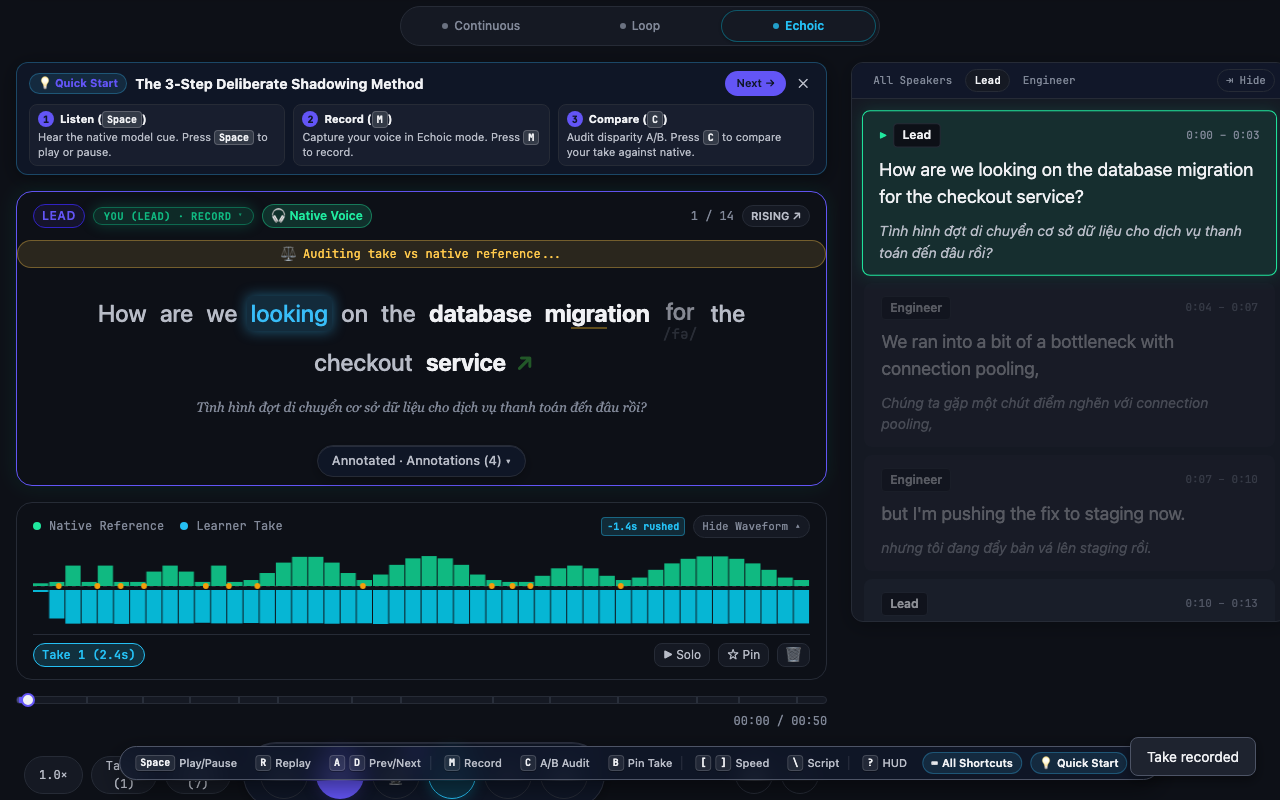Show the All Speakers tab
1280x800 pixels.
click(x=912, y=80)
